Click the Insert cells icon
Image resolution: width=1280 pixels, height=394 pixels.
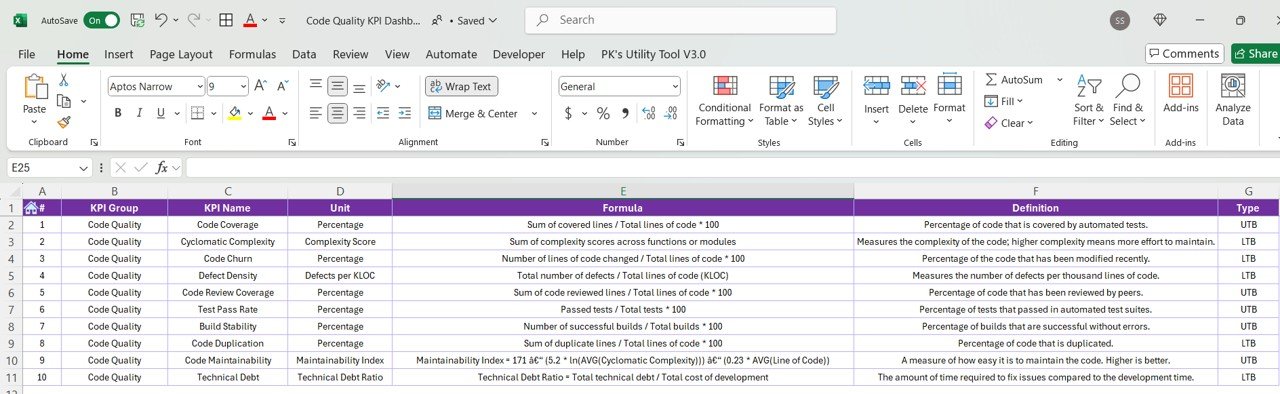[x=876, y=101]
